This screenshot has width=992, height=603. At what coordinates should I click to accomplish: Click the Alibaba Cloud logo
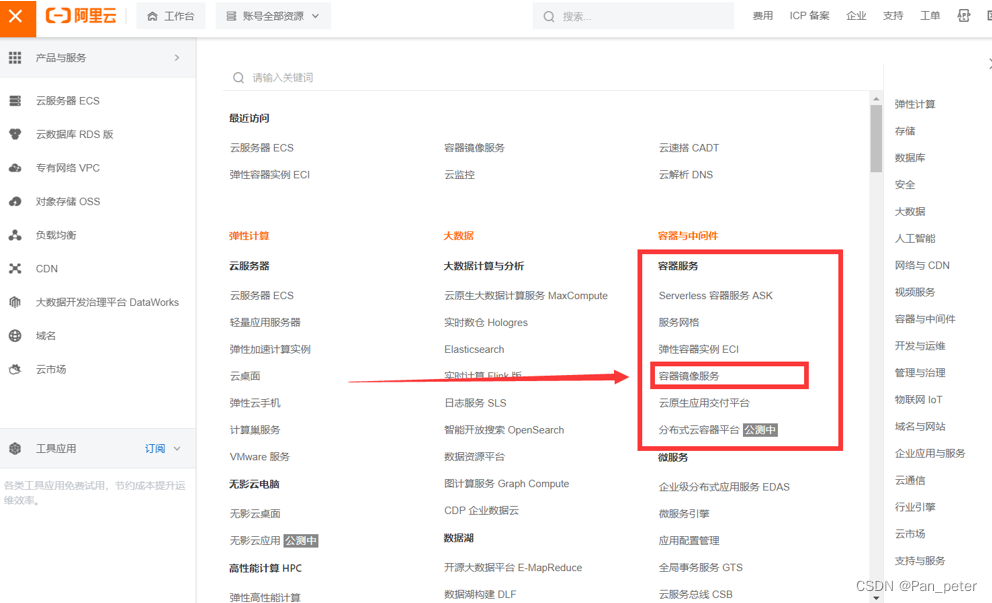(x=81, y=16)
